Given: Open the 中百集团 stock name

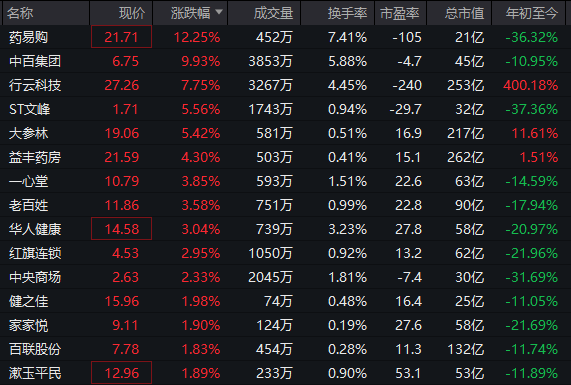Looking at the screenshot, I should click(35, 61).
